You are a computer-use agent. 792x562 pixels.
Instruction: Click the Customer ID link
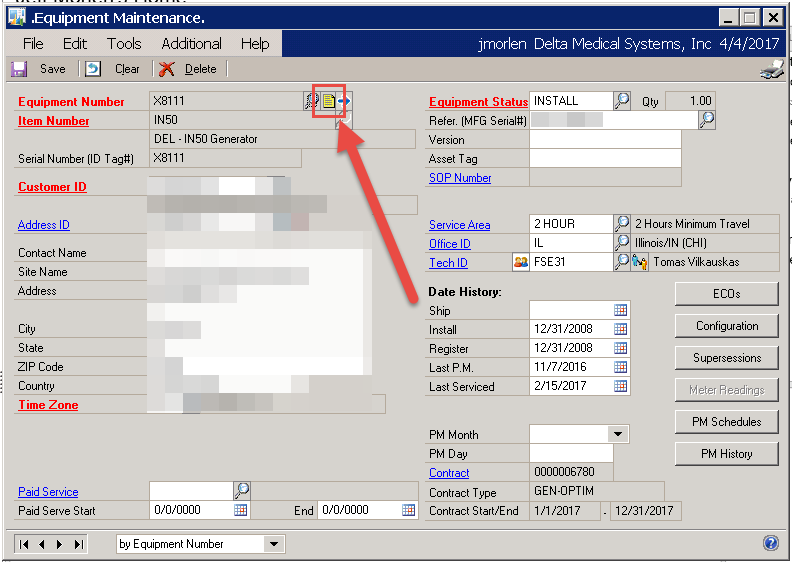pos(52,187)
